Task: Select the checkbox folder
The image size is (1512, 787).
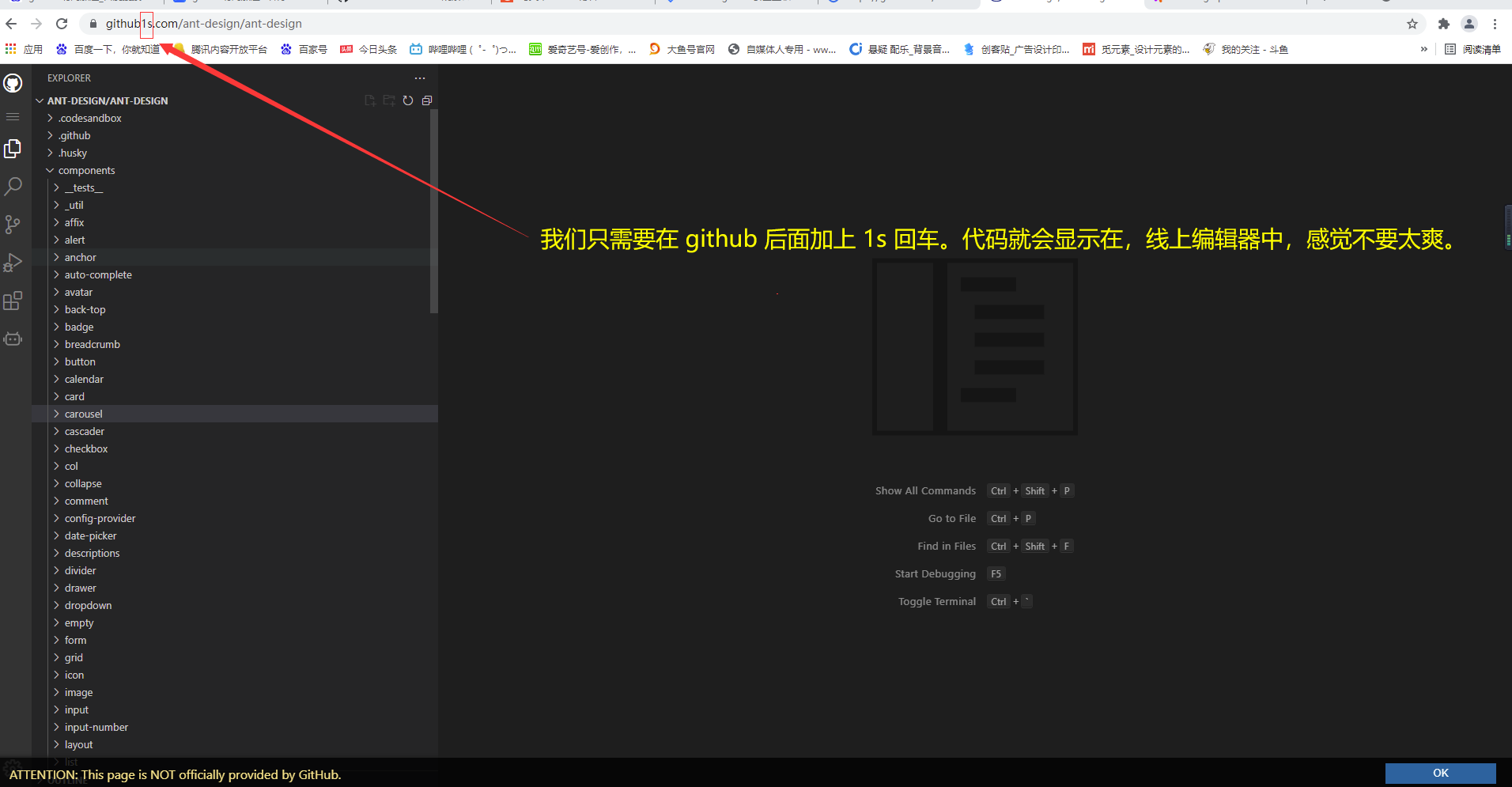Action: [235, 448]
